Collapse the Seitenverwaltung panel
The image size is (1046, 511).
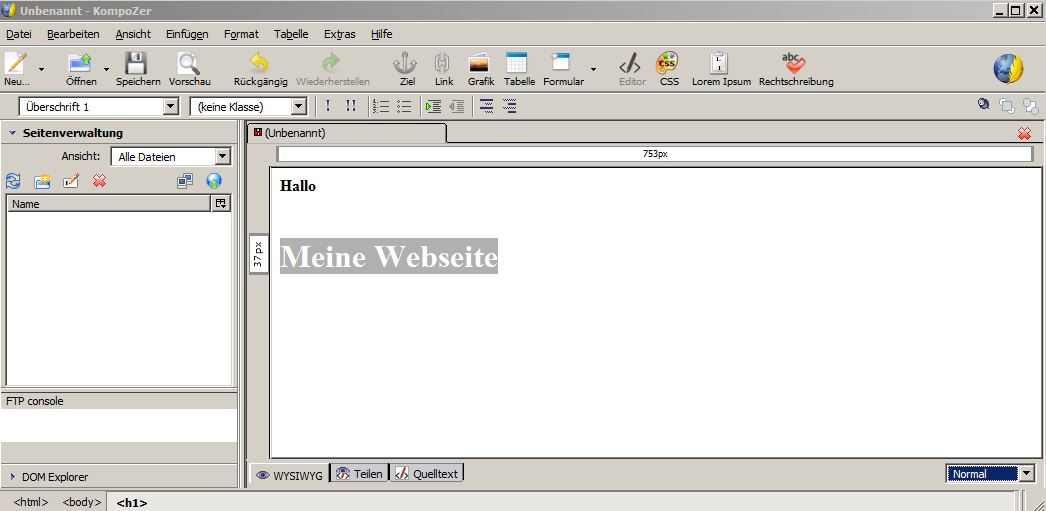click(12, 133)
